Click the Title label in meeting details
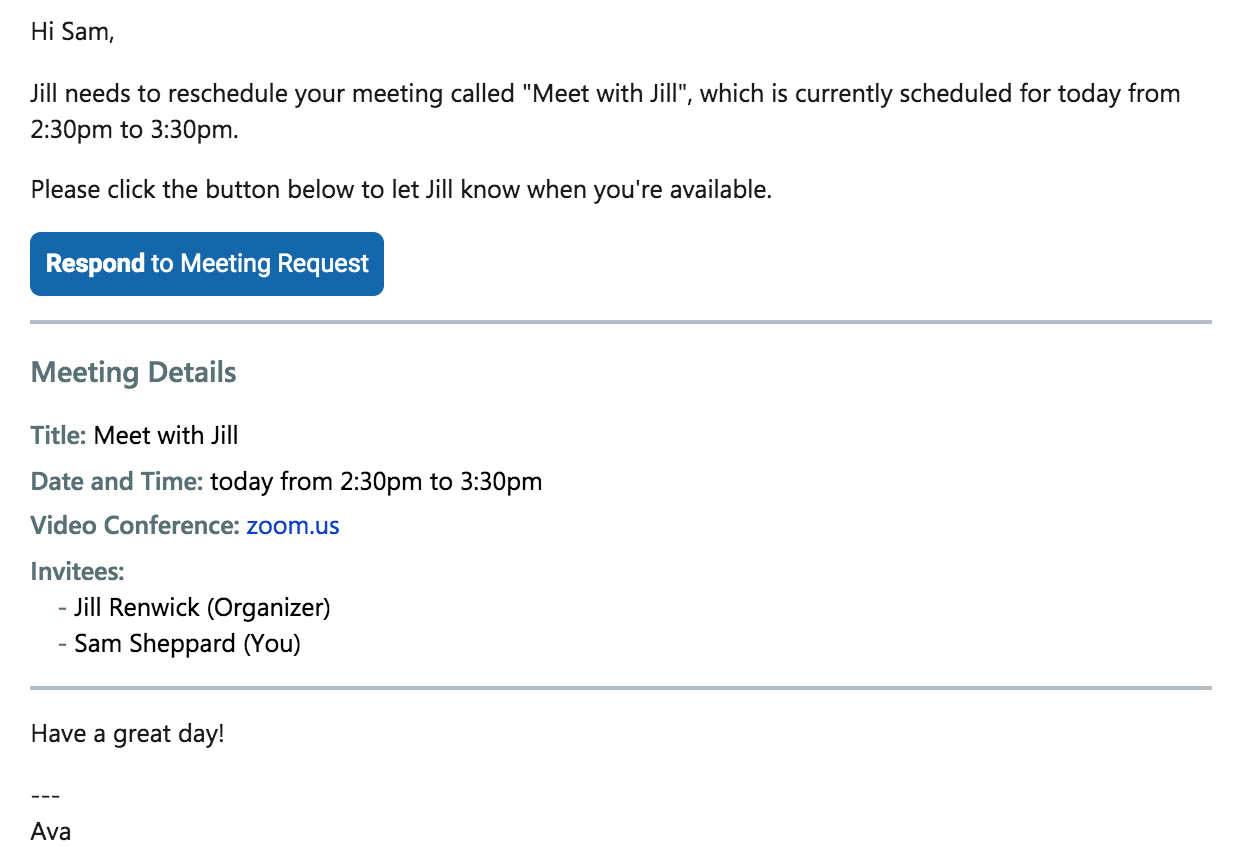Viewport: 1246px width, 858px height. pos(59,436)
